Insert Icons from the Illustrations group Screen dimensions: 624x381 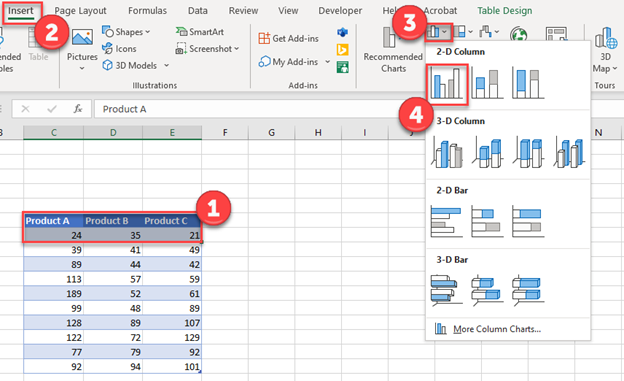coord(119,49)
